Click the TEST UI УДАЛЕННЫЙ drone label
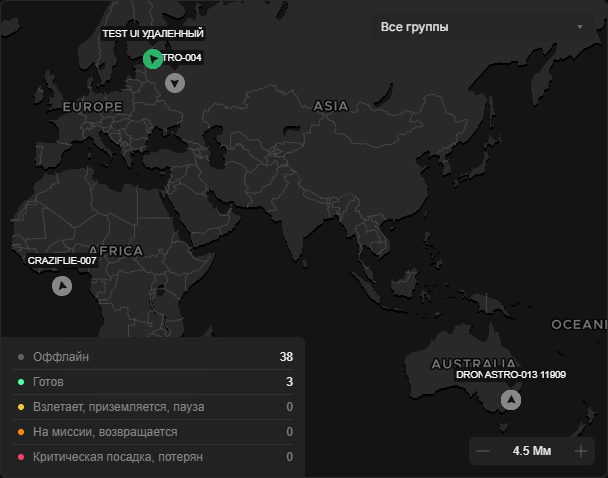The image size is (608, 478). coord(153,34)
